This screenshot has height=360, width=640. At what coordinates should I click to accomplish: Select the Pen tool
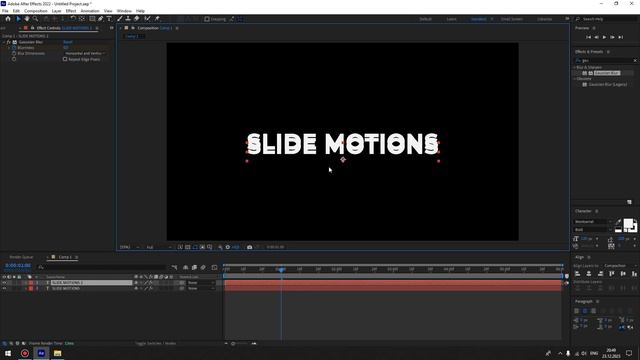[100, 19]
